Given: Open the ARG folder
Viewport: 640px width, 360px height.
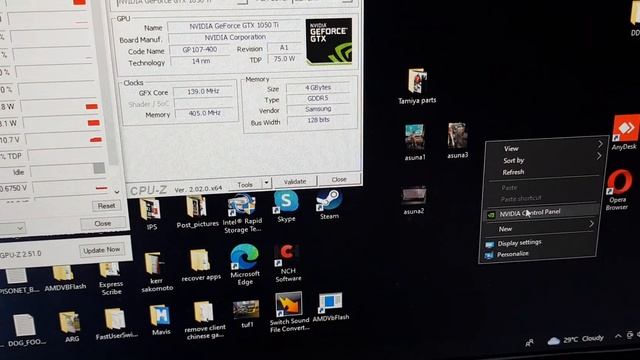Looking at the screenshot, I should [69, 322].
